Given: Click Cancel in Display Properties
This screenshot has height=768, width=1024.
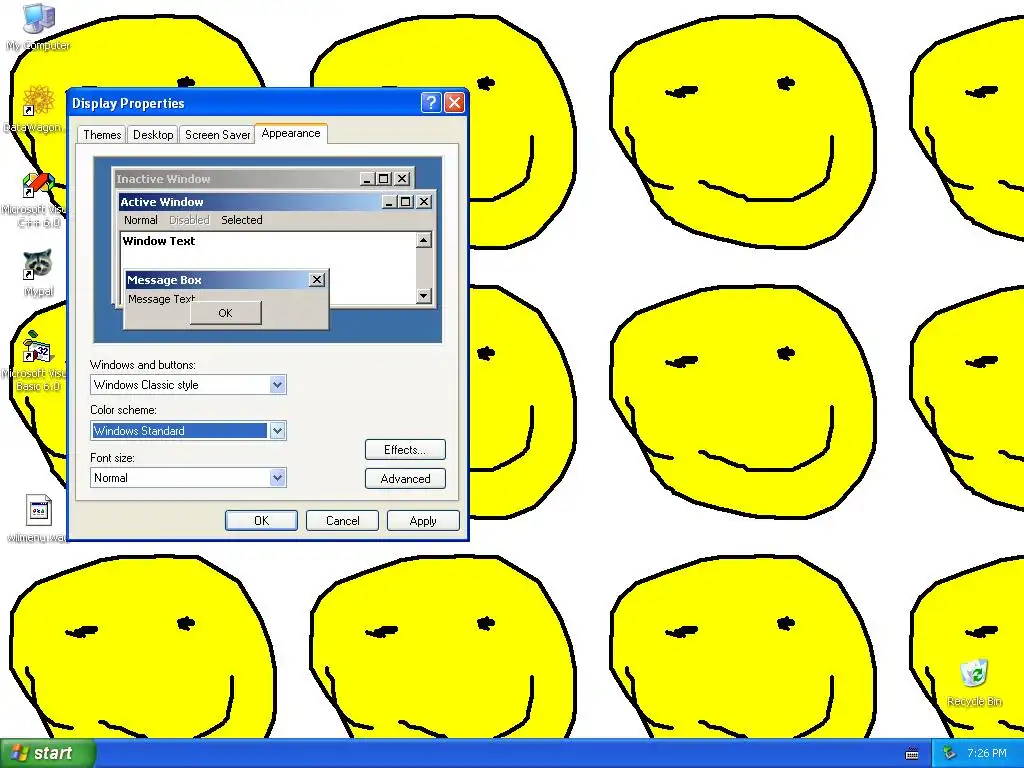Looking at the screenshot, I should (342, 520).
